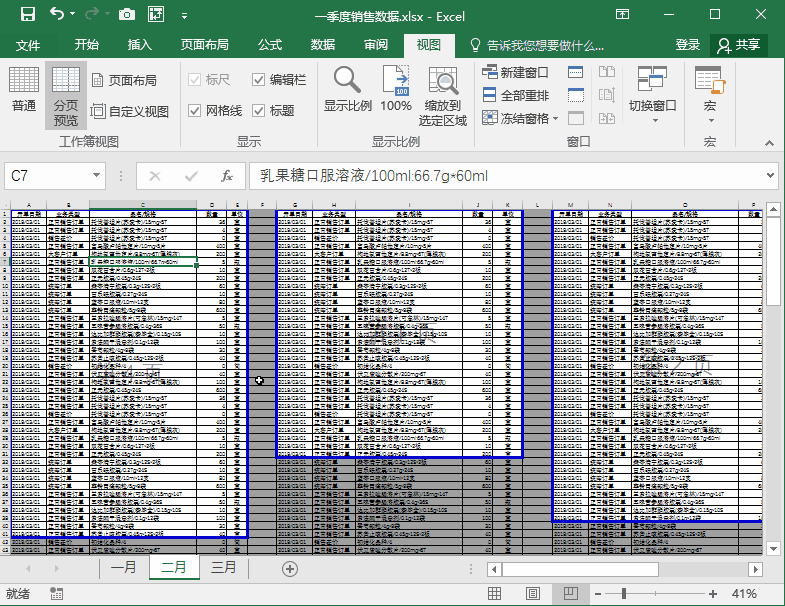Click the fx insert function icon

(x=227, y=176)
